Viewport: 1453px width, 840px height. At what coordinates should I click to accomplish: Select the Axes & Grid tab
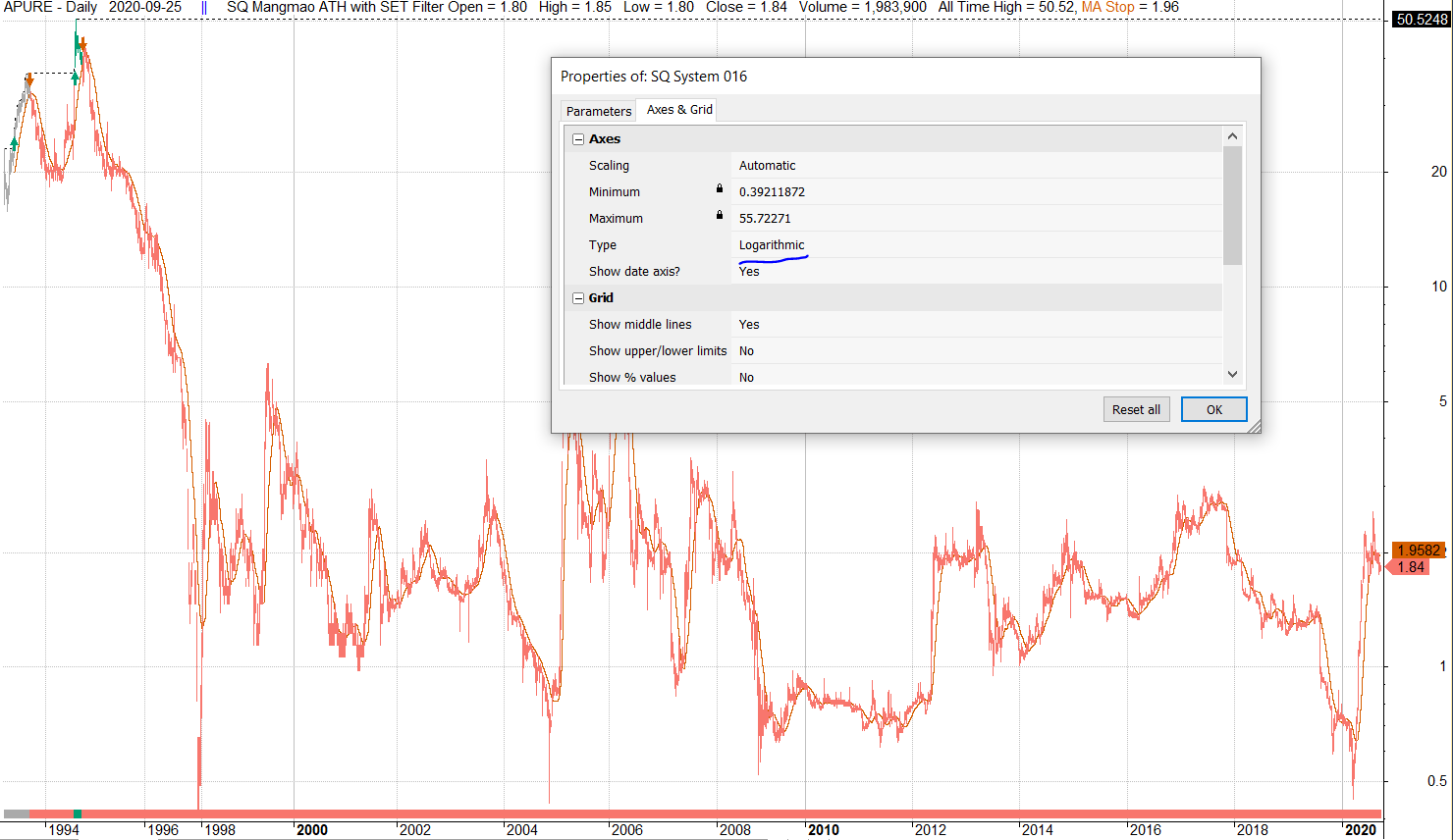coord(679,110)
